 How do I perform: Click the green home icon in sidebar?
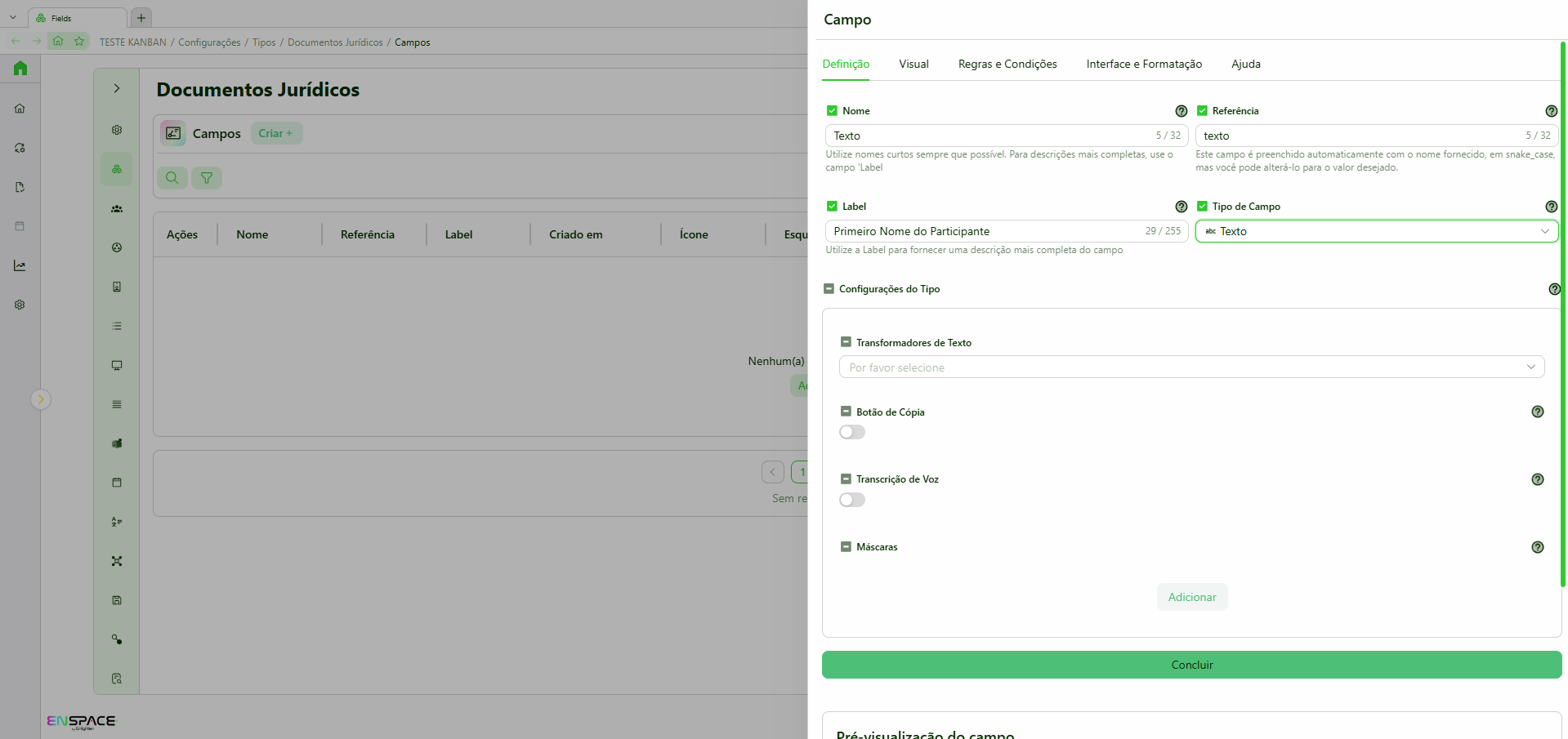(x=20, y=69)
